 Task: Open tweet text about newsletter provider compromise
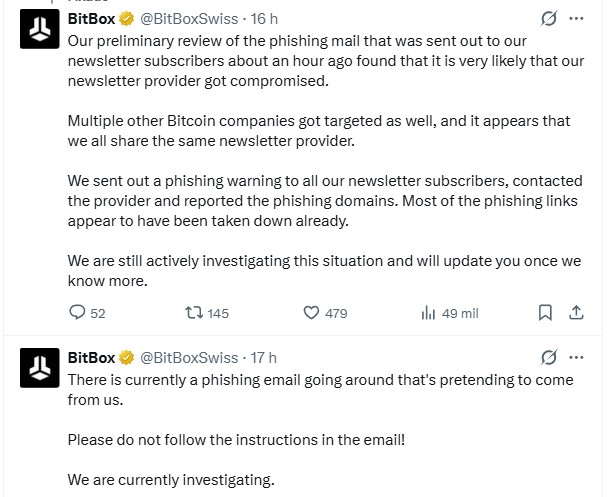pos(326,161)
